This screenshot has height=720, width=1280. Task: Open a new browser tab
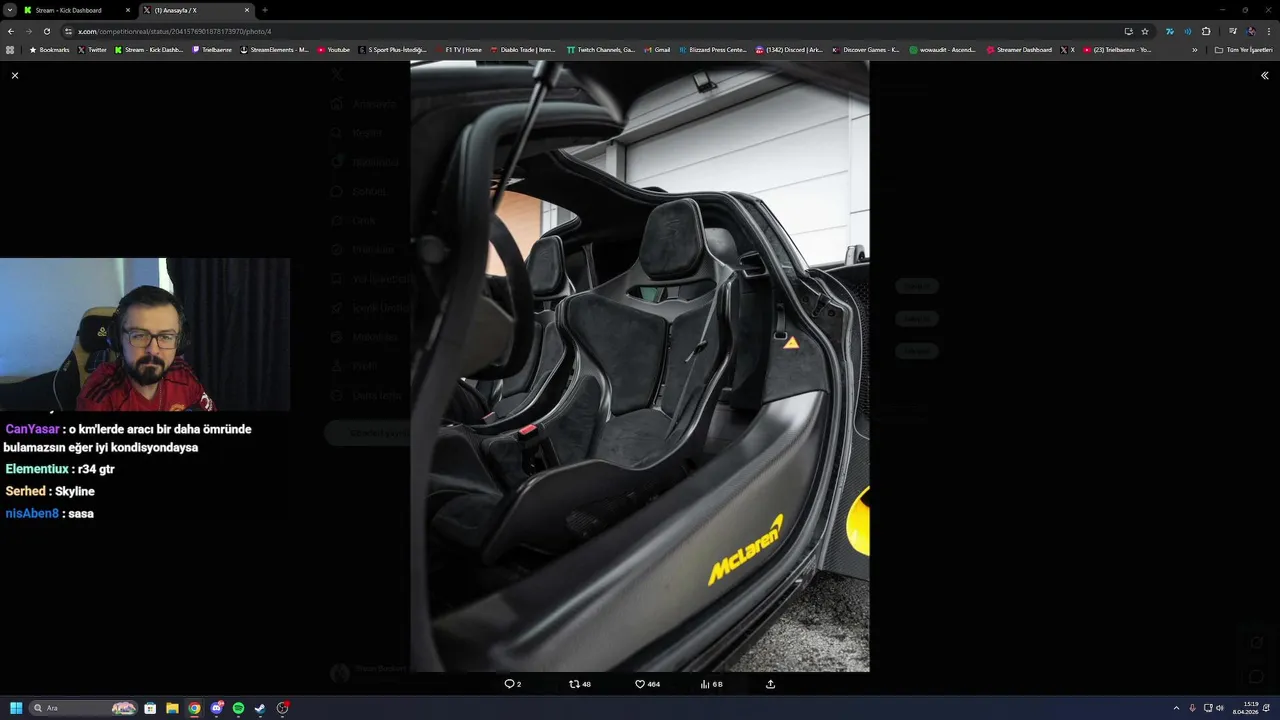click(265, 10)
